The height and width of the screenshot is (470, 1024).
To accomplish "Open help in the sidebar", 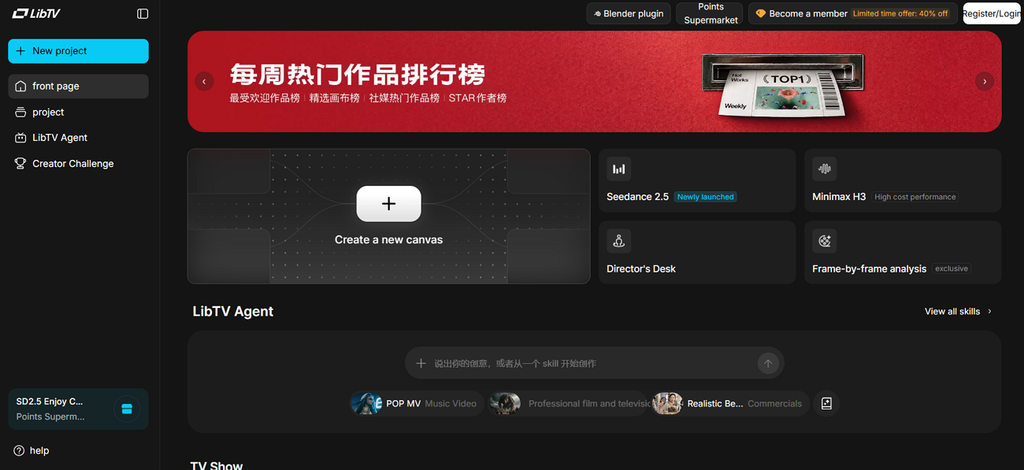I will tap(31, 450).
